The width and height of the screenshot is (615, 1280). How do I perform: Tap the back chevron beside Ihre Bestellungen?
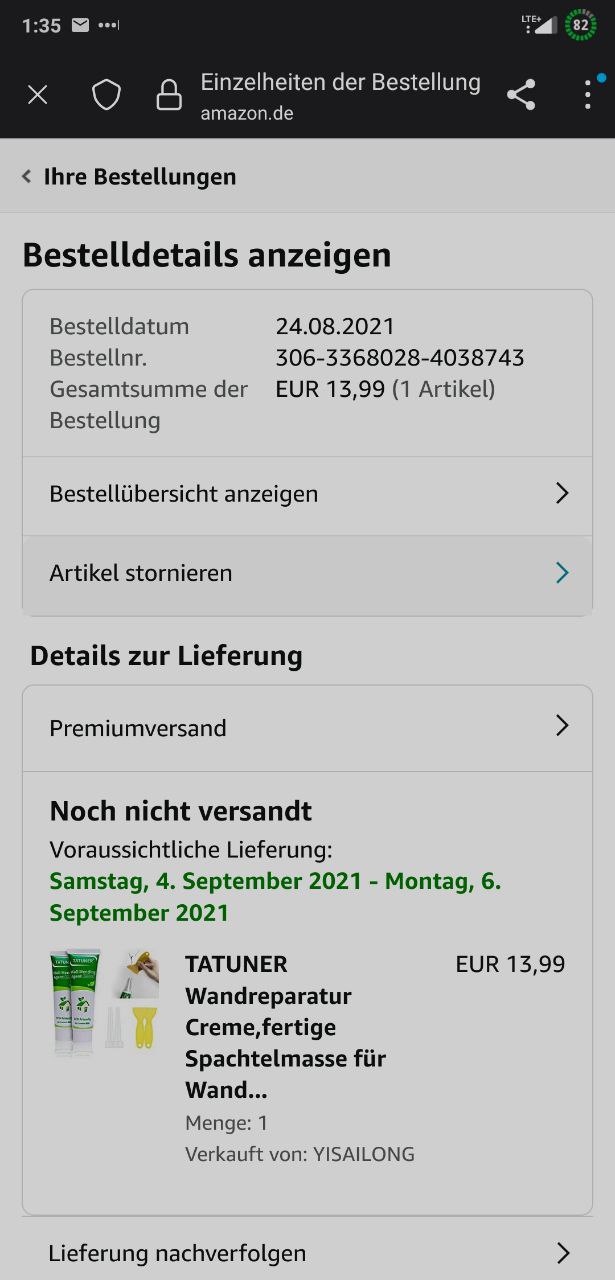pyautogui.click(x=27, y=177)
